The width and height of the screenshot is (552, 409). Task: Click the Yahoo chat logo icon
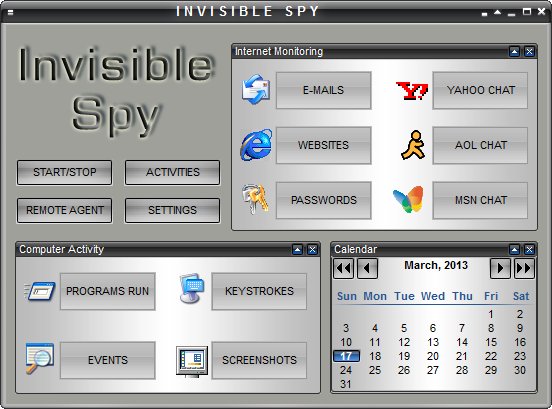click(412, 90)
